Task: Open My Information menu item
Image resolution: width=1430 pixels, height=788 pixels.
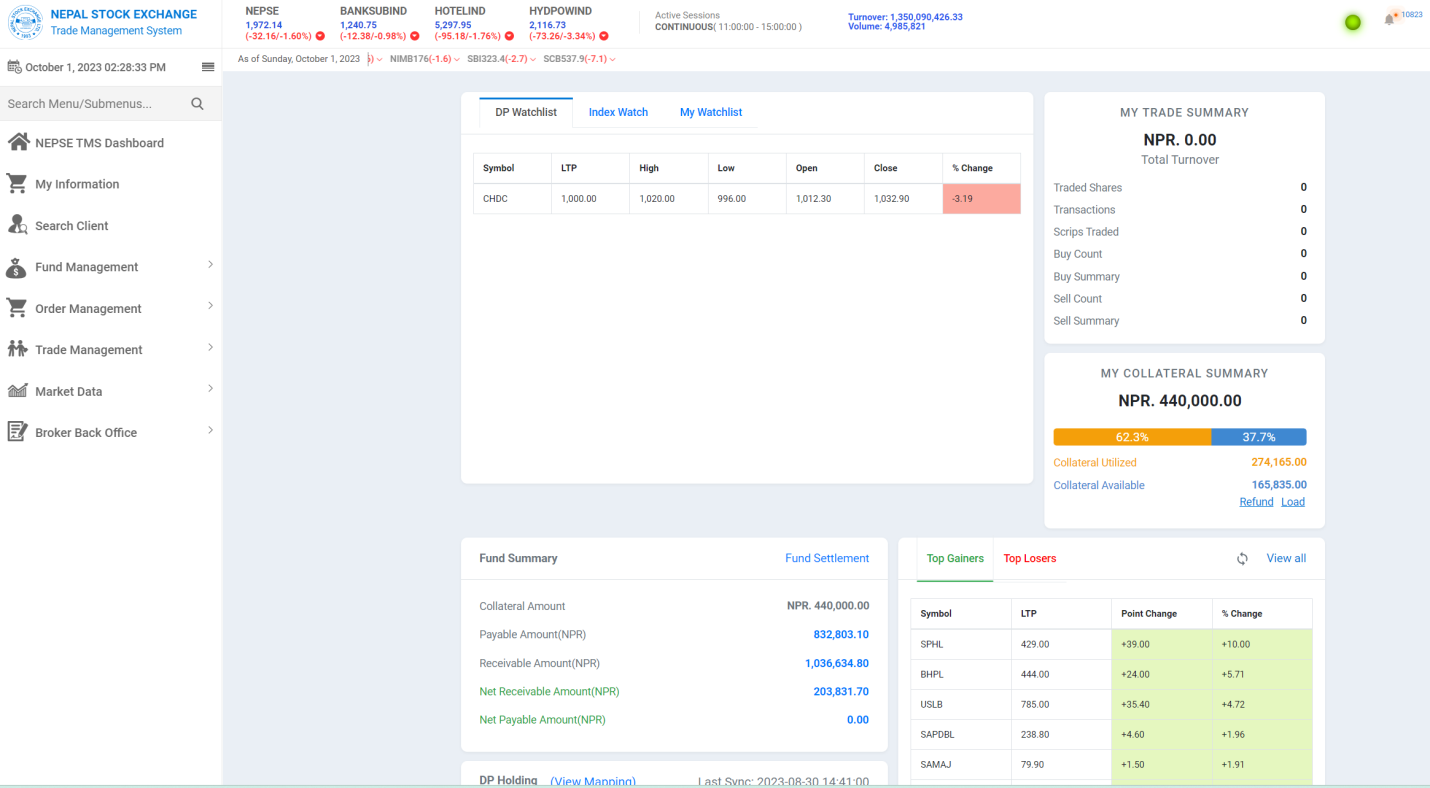Action: point(77,184)
